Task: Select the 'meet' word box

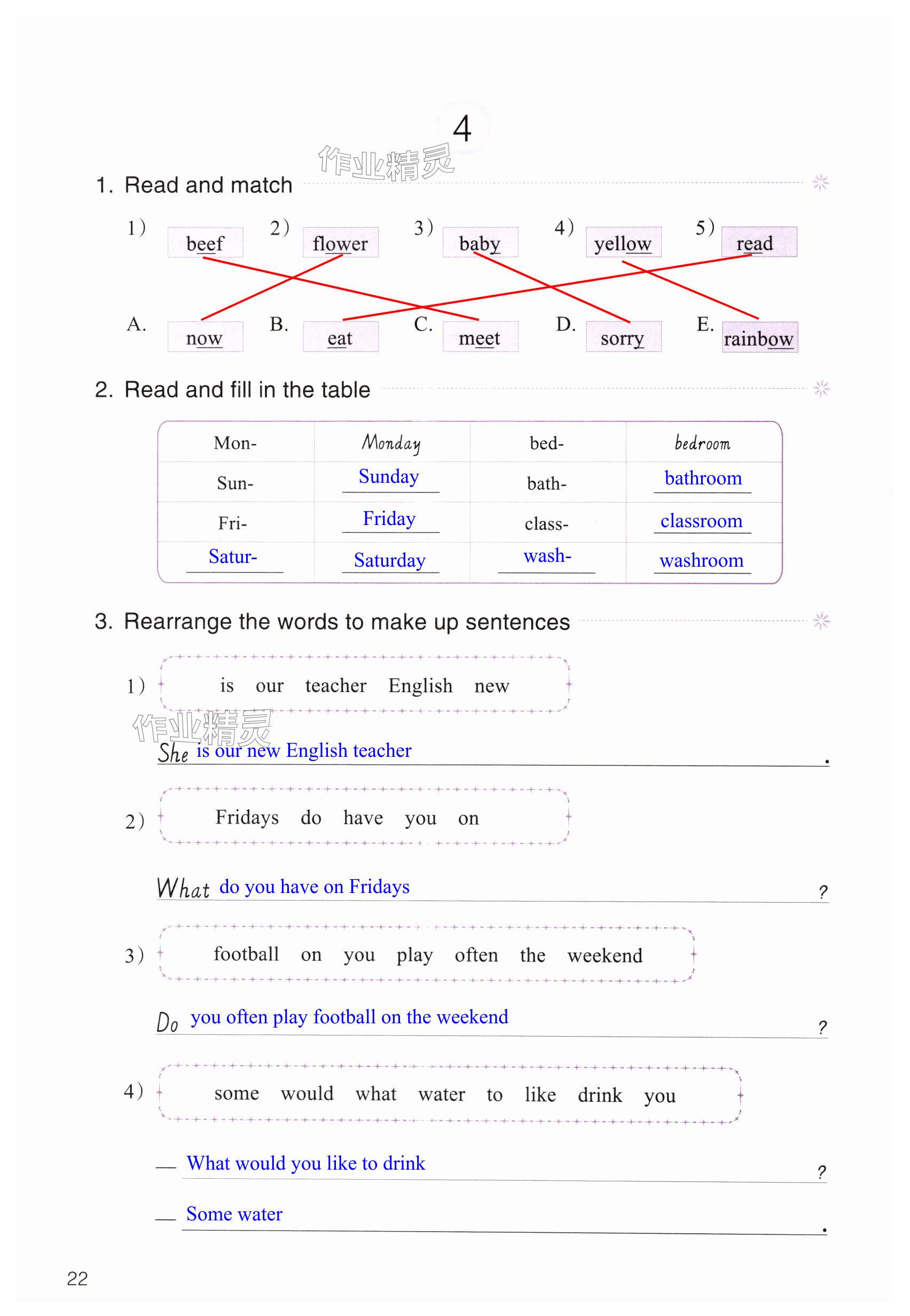Action: pyautogui.click(x=480, y=338)
